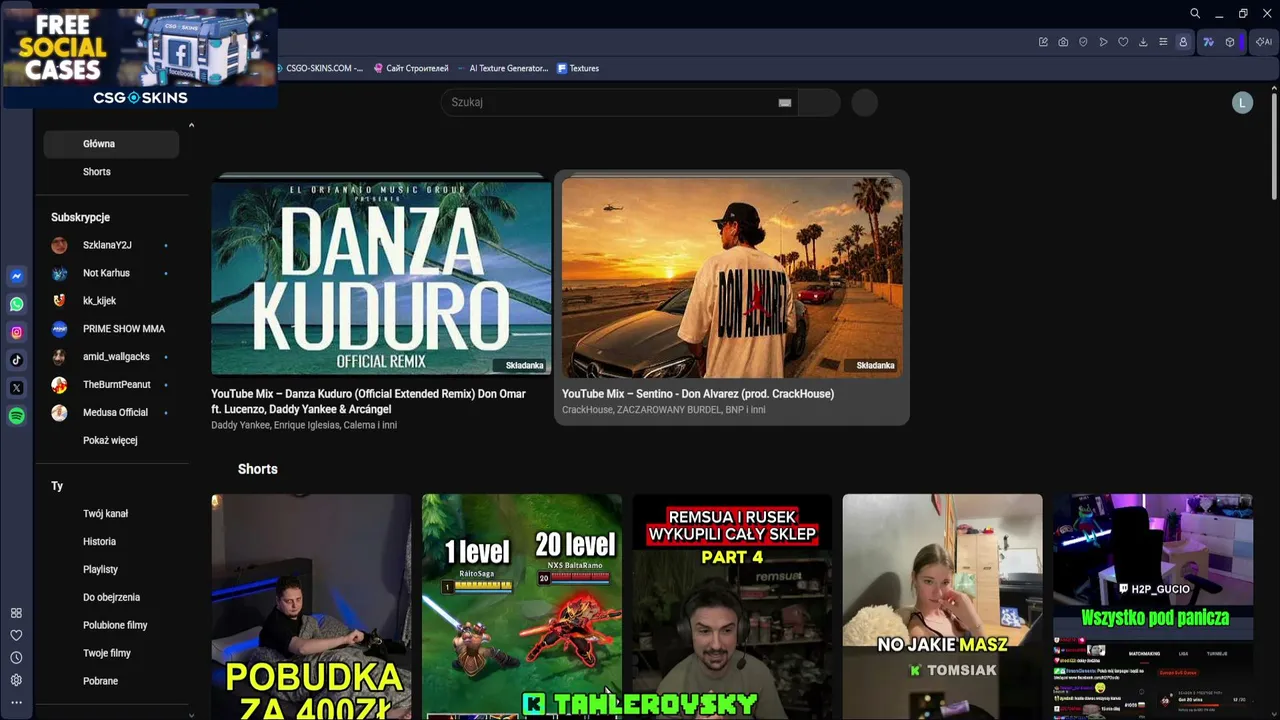Click the page vertical scrollbar
Screen dimensions: 1280x720
pyautogui.click(x=1274, y=146)
